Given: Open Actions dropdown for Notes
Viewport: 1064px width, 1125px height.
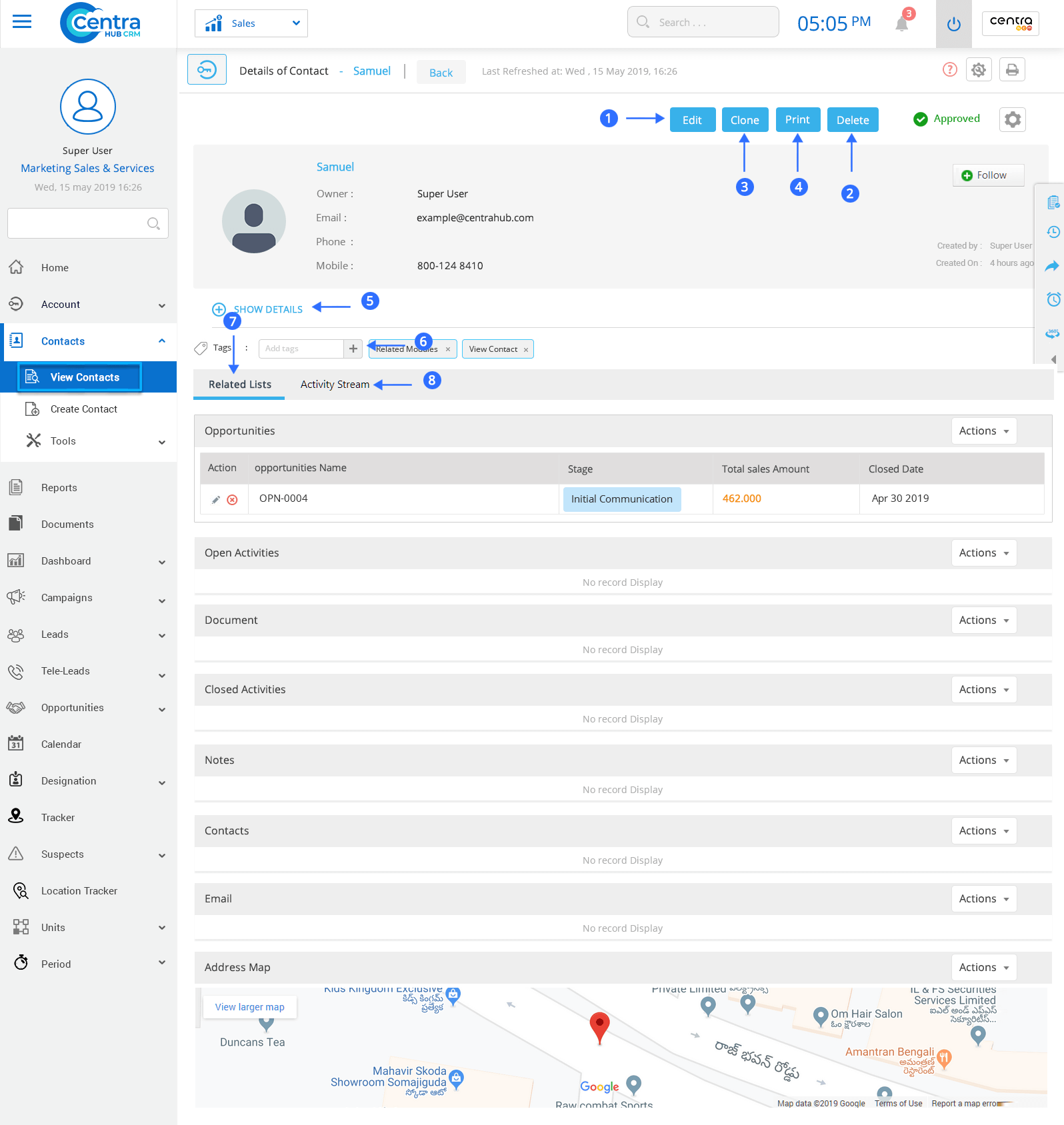Looking at the screenshot, I should pyautogui.click(x=984, y=760).
